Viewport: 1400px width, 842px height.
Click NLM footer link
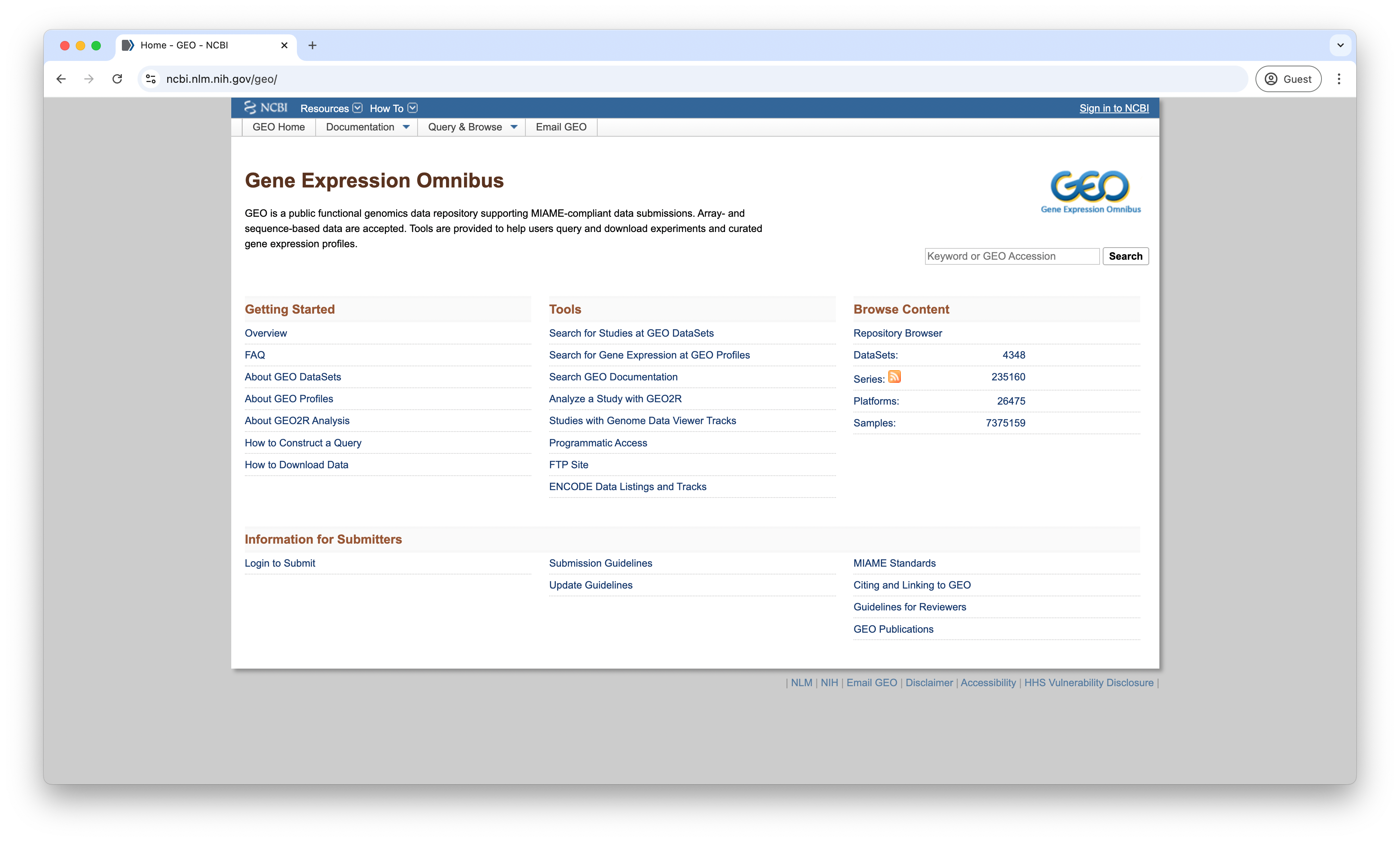(801, 683)
